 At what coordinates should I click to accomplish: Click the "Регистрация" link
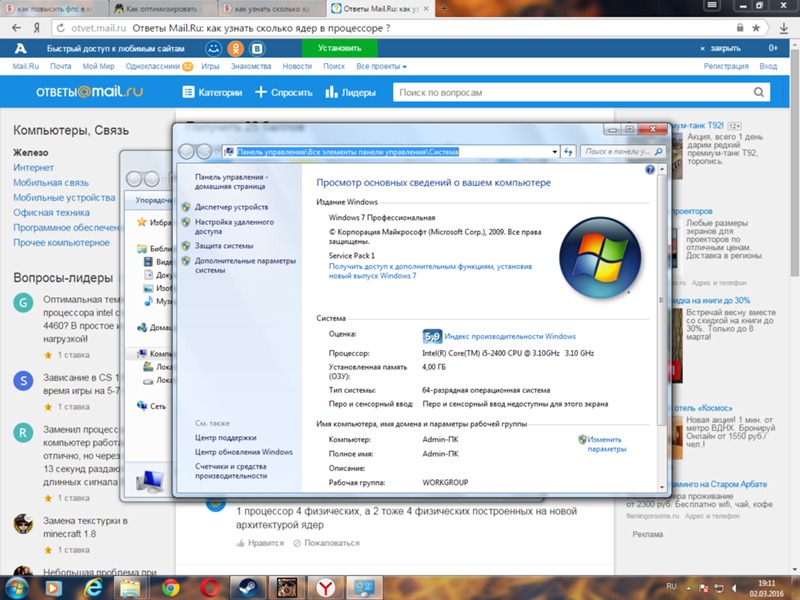[x=726, y=66]
